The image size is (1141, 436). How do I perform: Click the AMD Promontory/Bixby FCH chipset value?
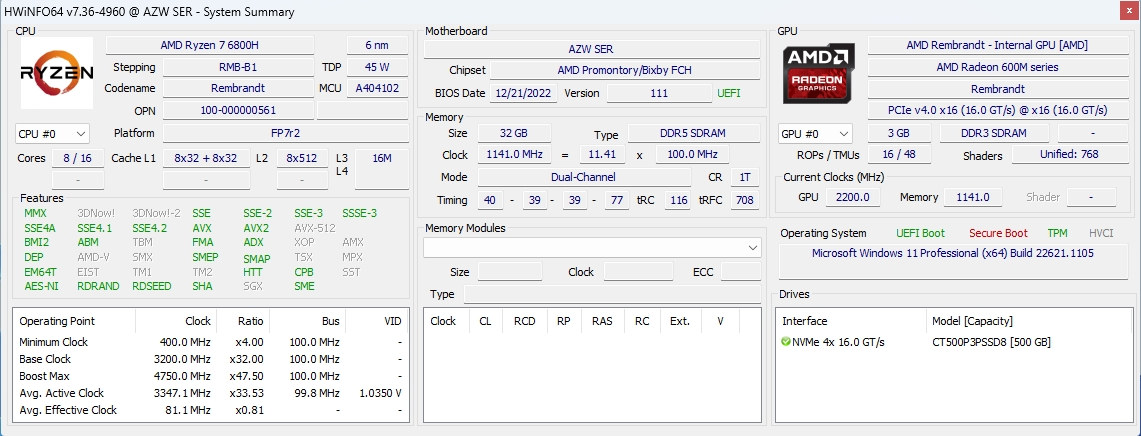[624, 71]
